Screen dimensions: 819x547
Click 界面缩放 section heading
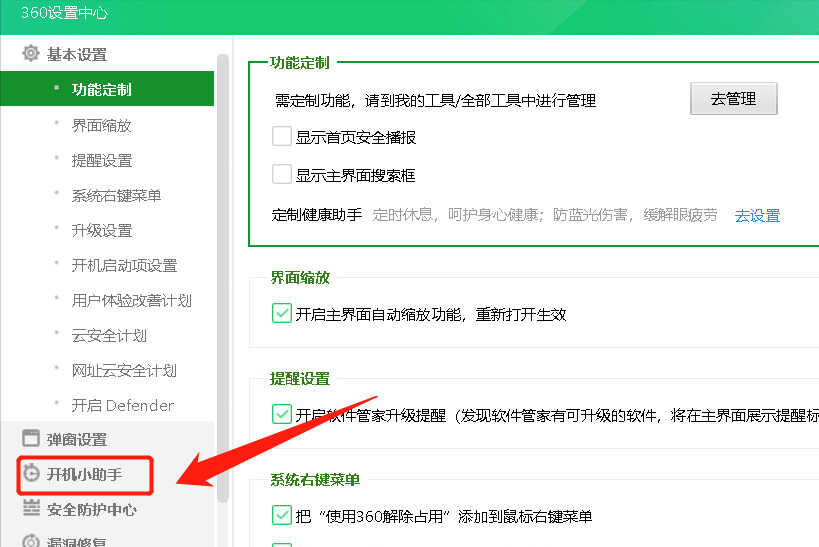300,277
